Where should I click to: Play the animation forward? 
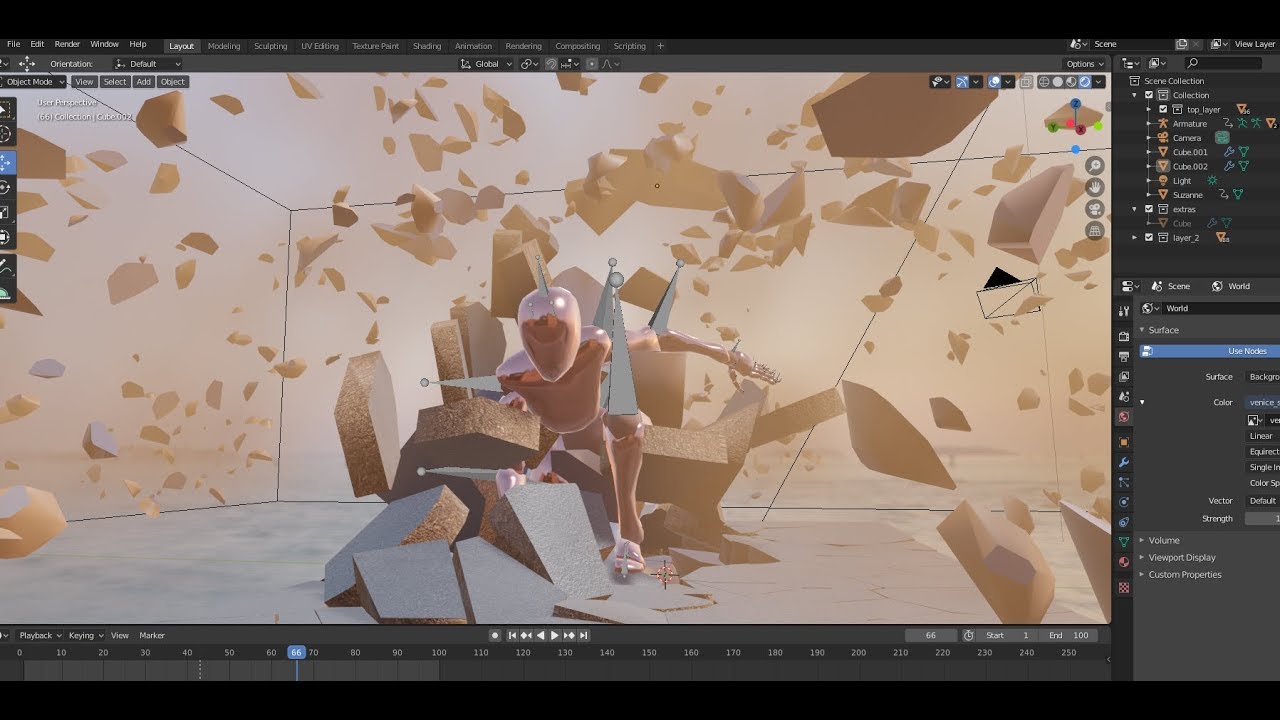click(x=555, y=635)
